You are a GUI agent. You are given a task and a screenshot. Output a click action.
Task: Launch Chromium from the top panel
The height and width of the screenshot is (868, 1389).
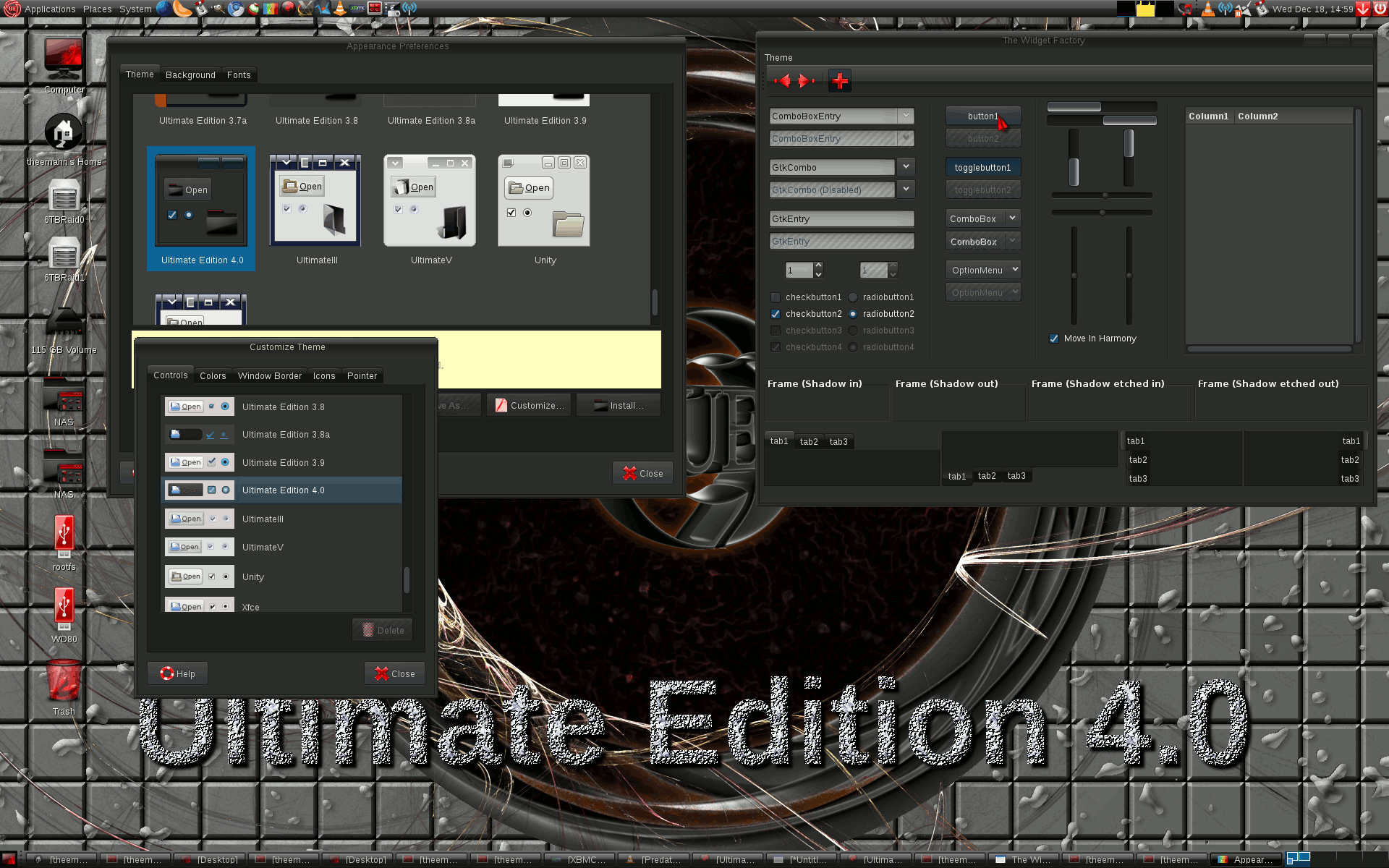click(x=236, y=9)
